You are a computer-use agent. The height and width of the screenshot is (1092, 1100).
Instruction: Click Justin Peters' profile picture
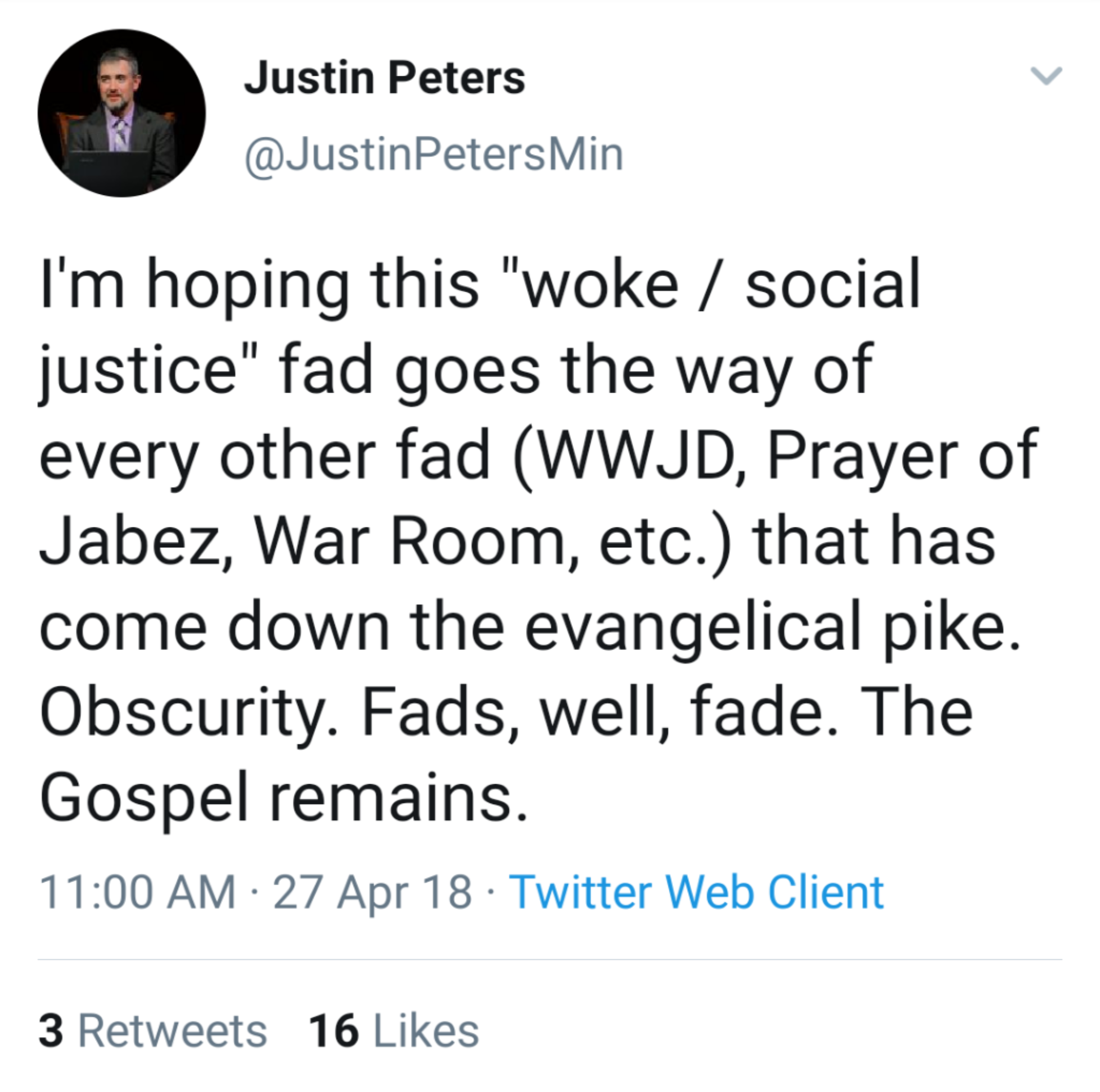[x=121, y=113]
